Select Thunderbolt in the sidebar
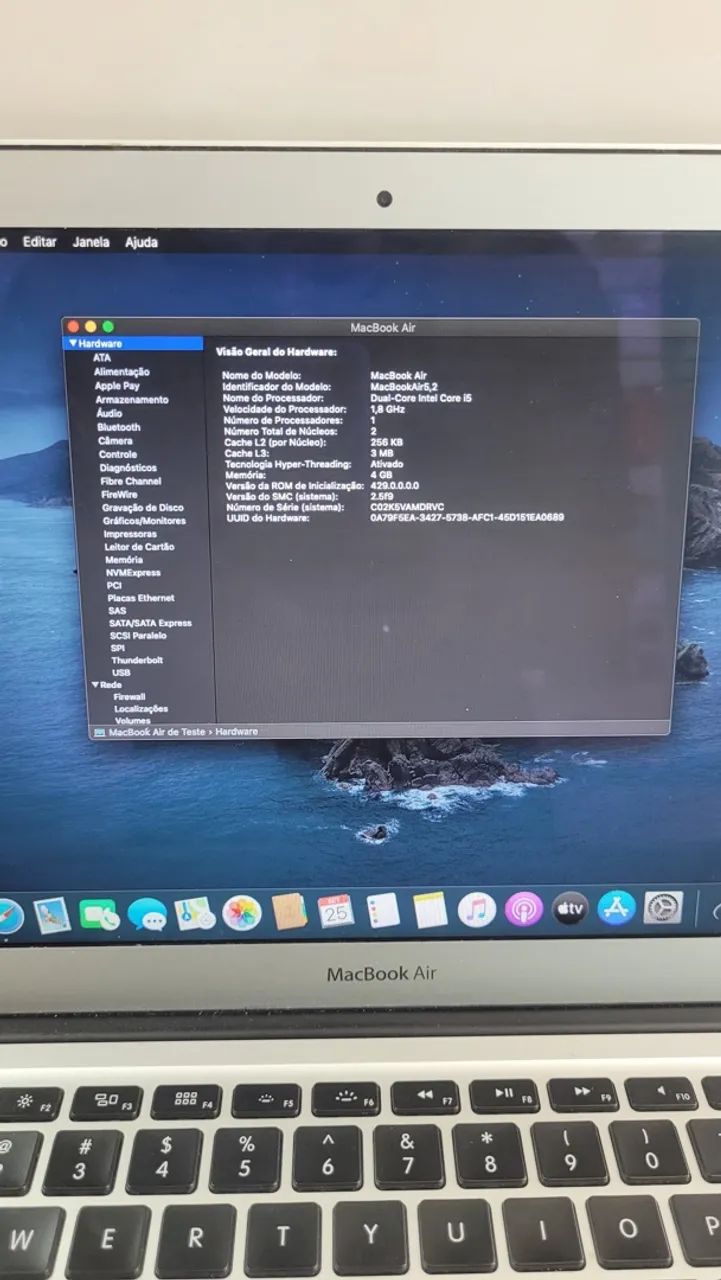Image resolution: width=721 pixels, height=1280 pixels. tap(137, 660)
